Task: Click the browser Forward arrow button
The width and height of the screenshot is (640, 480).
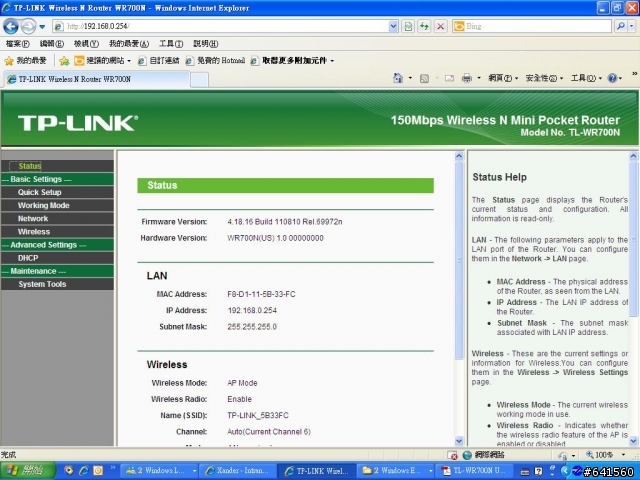Action: [x=28, y=27]
